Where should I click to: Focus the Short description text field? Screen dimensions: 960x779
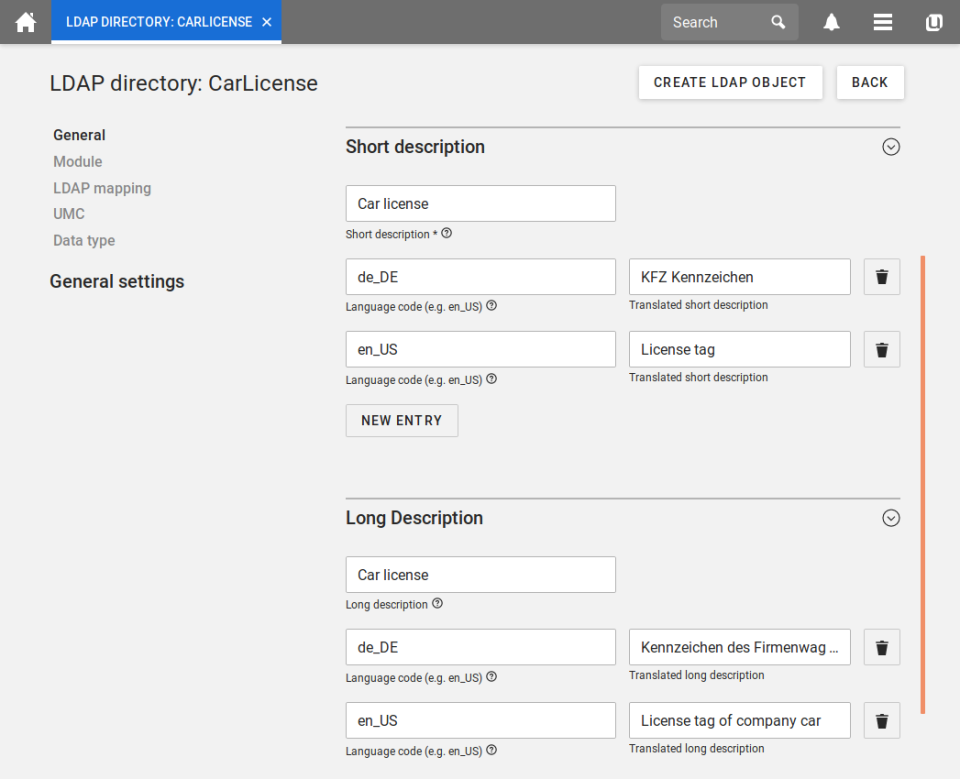point(480,204)
